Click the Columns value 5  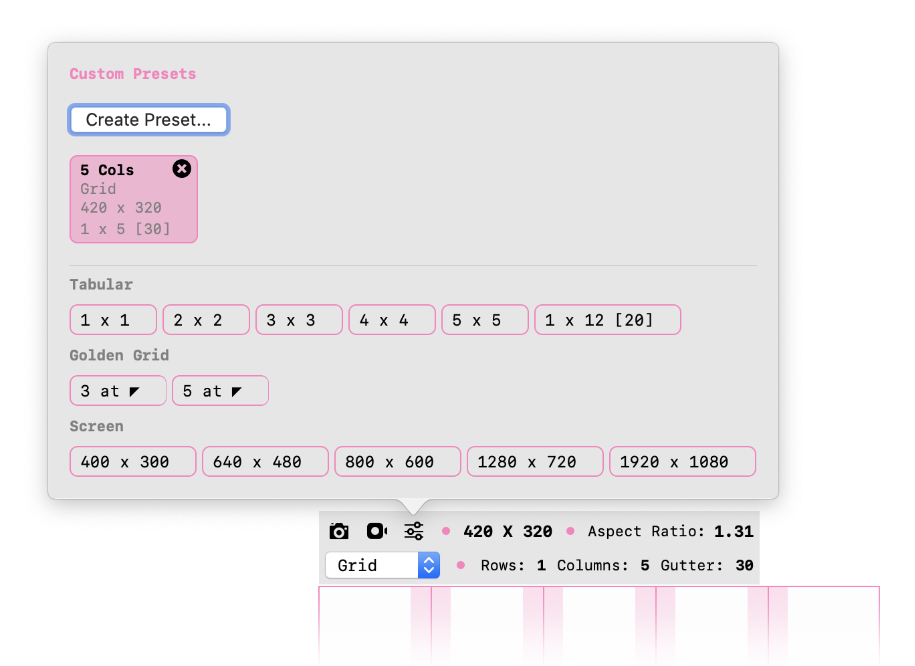pos(645,565)
